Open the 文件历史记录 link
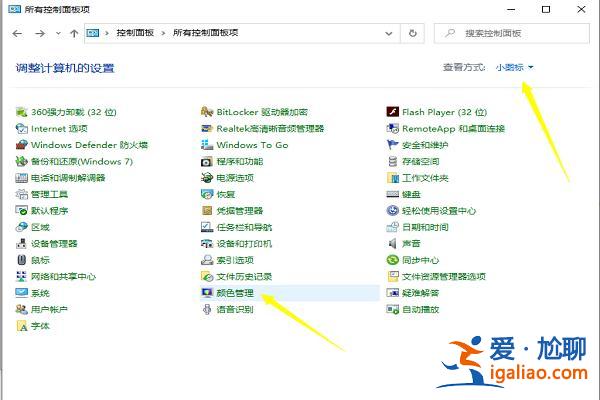600x400 pixels. click(244, 277)
